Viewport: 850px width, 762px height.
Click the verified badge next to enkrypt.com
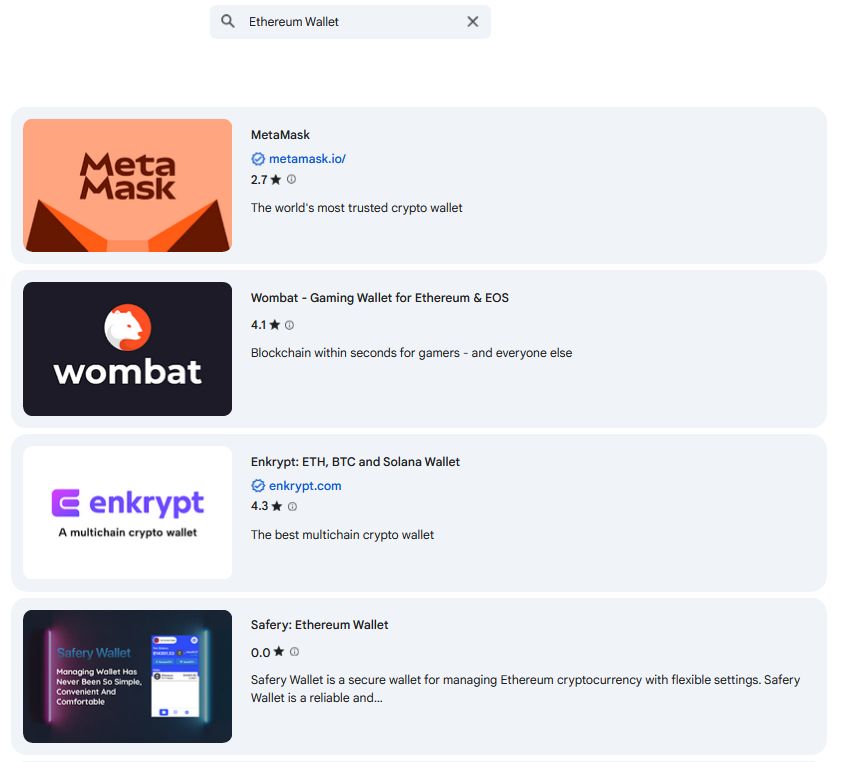point(257,485)
